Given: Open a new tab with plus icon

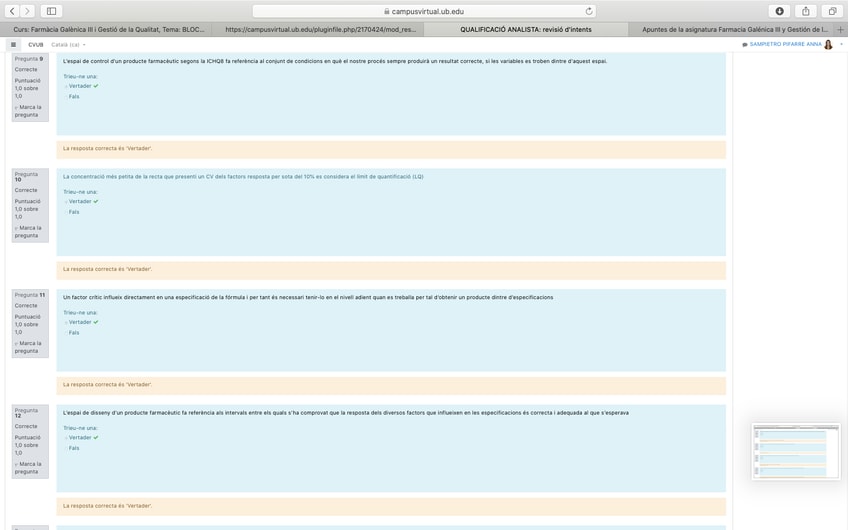Looking at the screenshot, I should (840, 30).
